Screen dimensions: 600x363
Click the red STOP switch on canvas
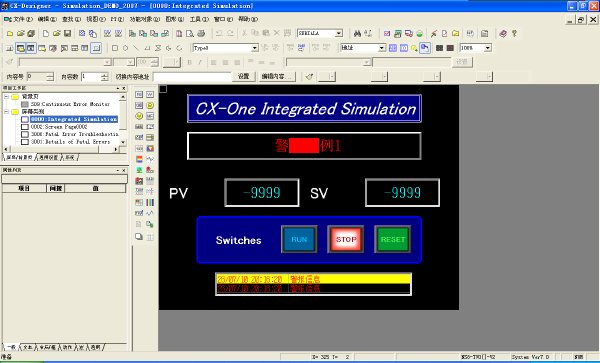pyautogui.click(x=346, y=239)
